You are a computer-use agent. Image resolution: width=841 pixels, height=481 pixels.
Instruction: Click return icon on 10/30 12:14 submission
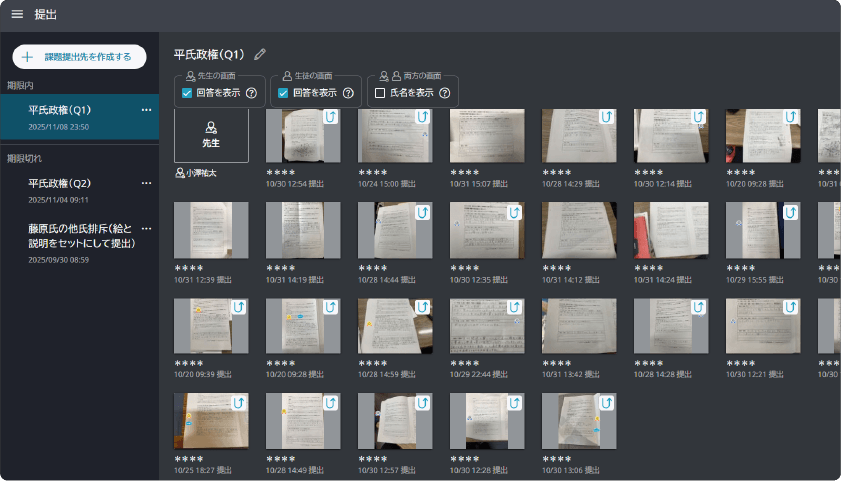pyautogui.click(x=699, y=116)
